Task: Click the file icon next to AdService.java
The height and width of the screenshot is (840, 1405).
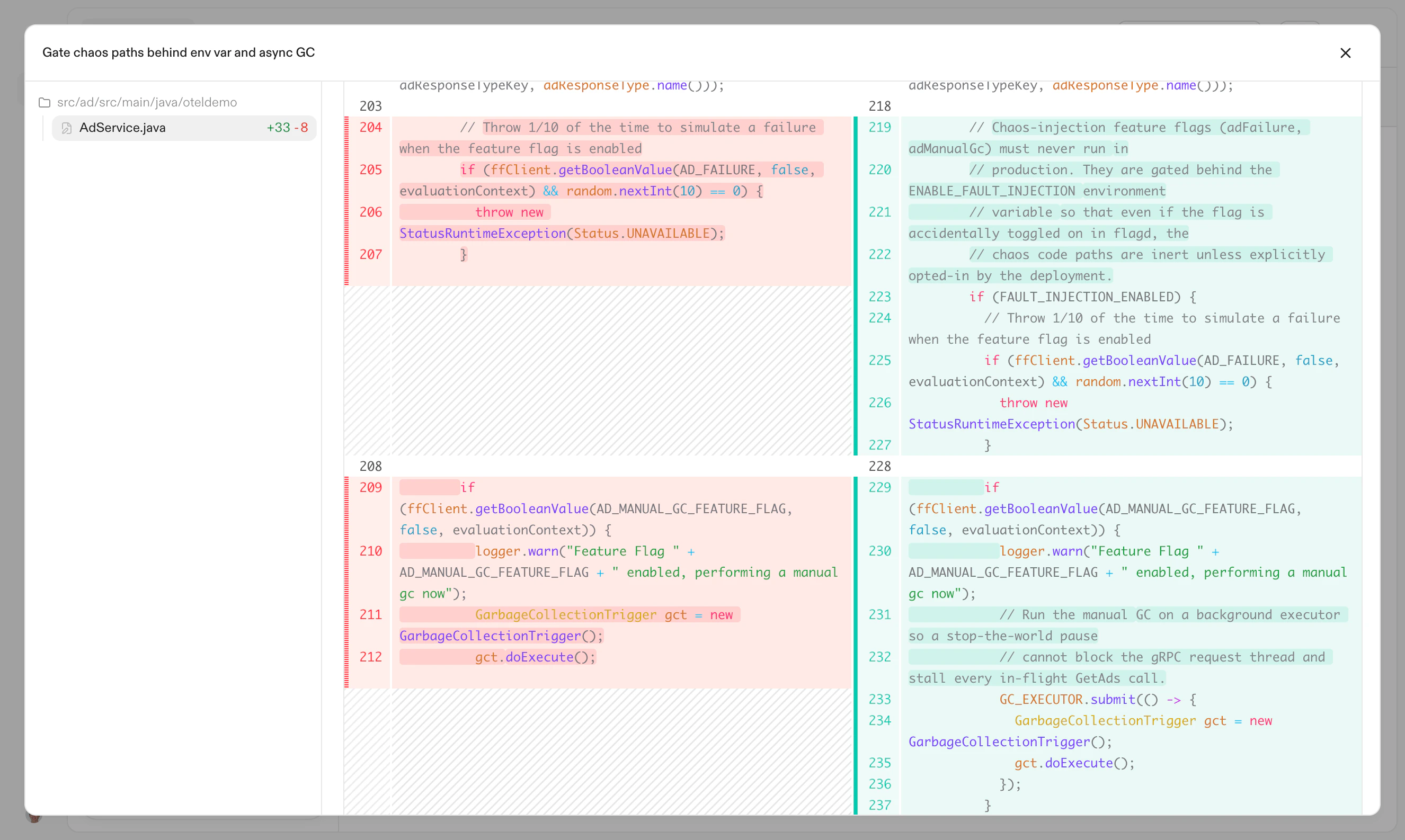Action: [66, 127]
